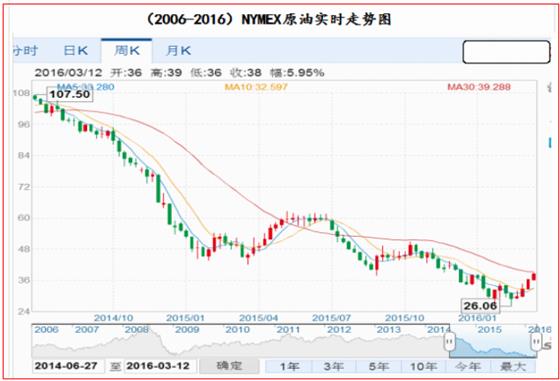Click the last red candlestick near 38
Viewport: 560px width, 381px height.
point(534,276)
